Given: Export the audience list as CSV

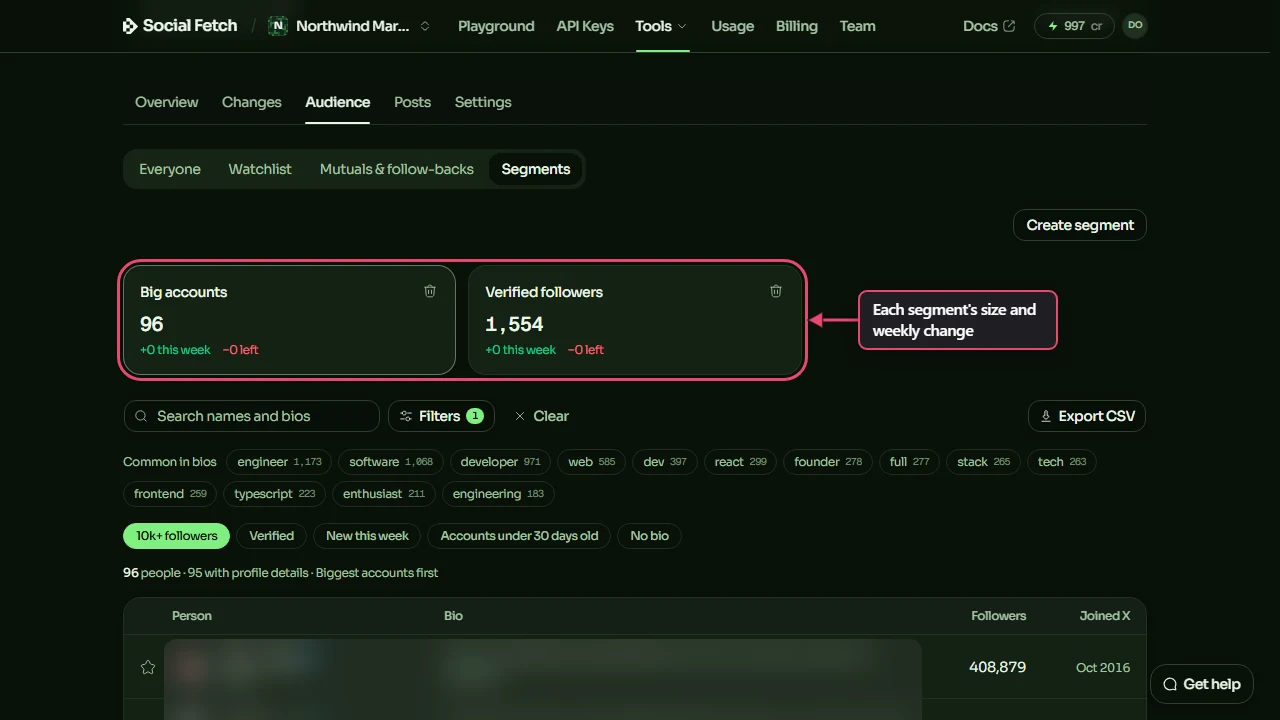Looking at the screenshot, I should click(1087, 416).
